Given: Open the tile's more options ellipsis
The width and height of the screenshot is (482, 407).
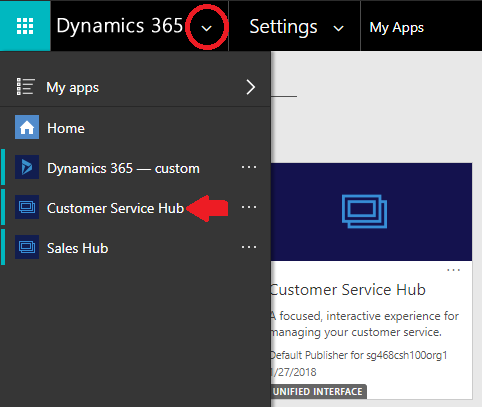Looking at the screenshot, I should (x=453, y=270).
